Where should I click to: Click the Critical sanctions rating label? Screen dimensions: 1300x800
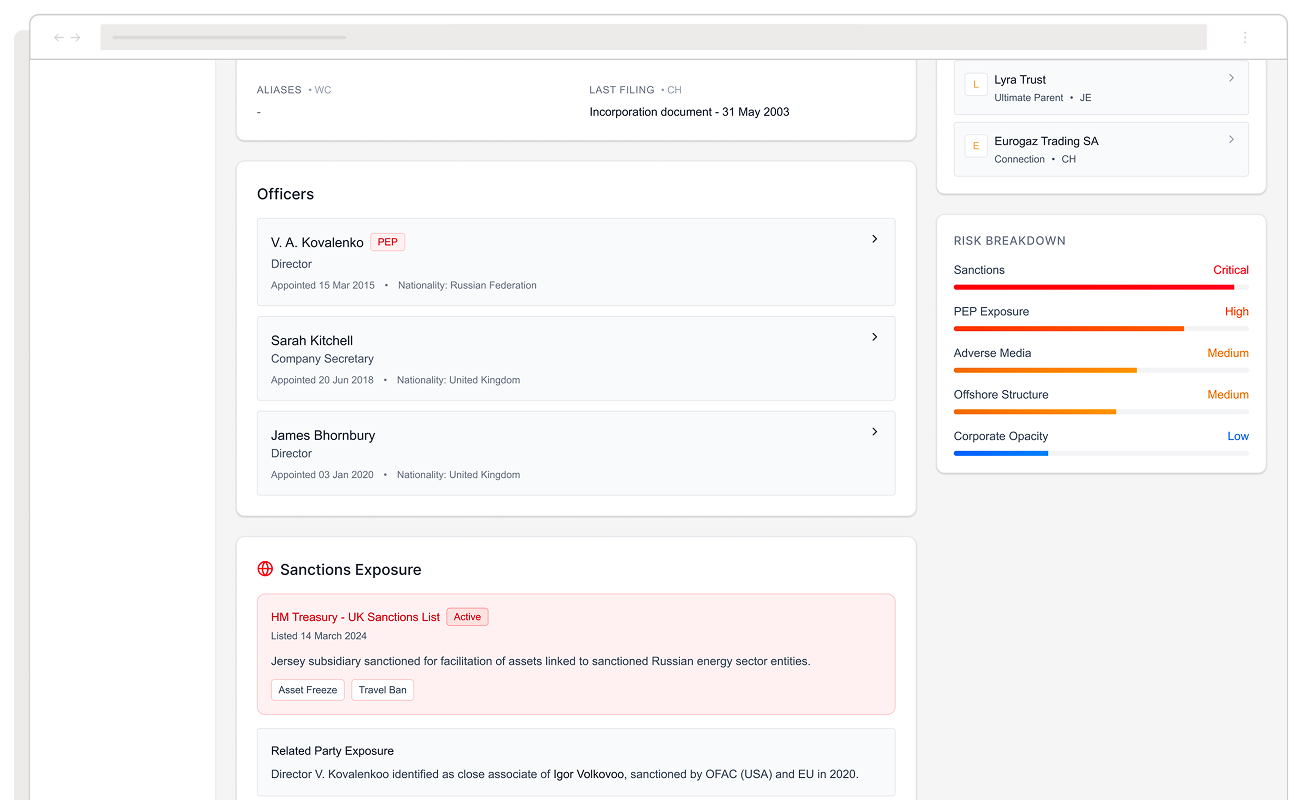[1231, 270]
